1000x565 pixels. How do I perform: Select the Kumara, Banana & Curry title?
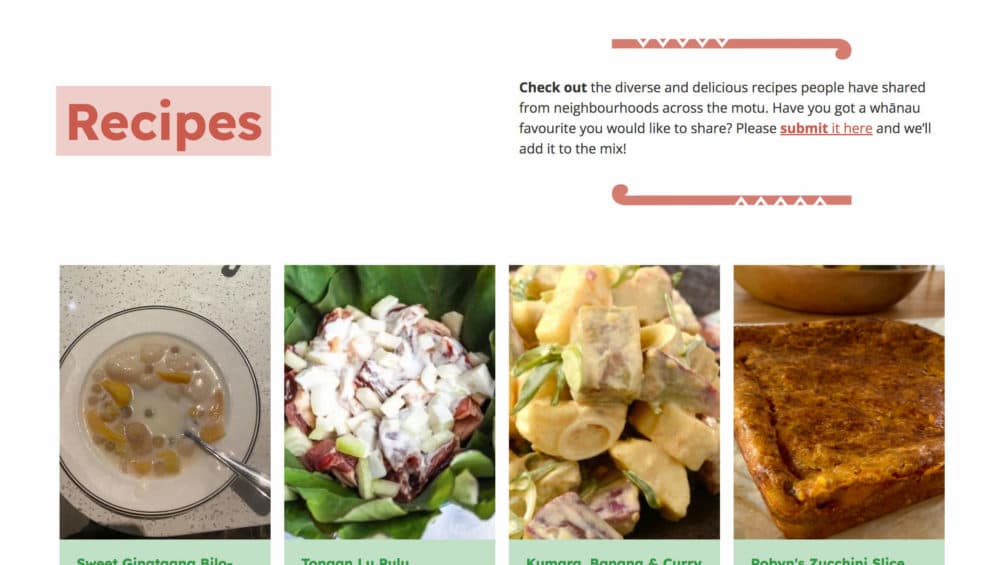pyautogui.click(x=613, y=561)
